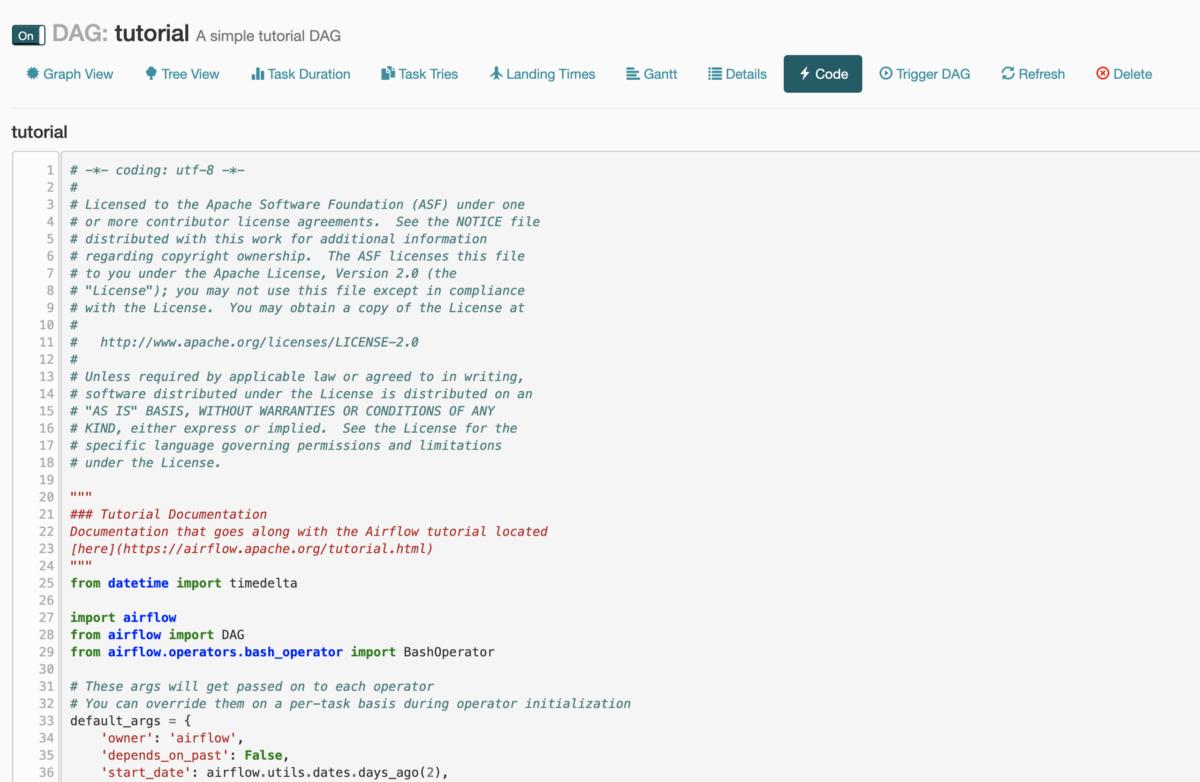Click line number 20 in the gutter
Image resolution: width=1200 pixels, height=782 pixels.
click(46, 497)
